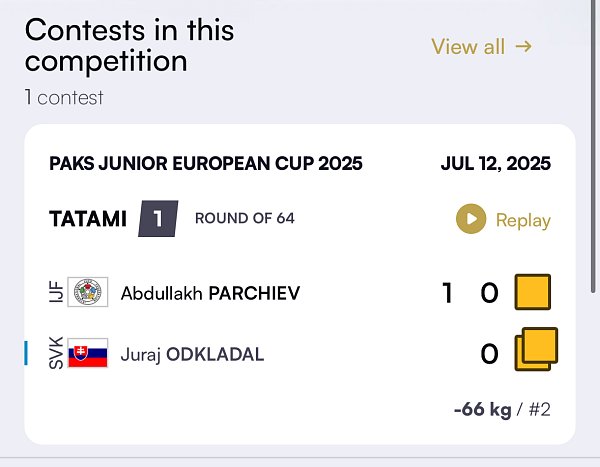Click the Round of 64 label

[245, 218]
